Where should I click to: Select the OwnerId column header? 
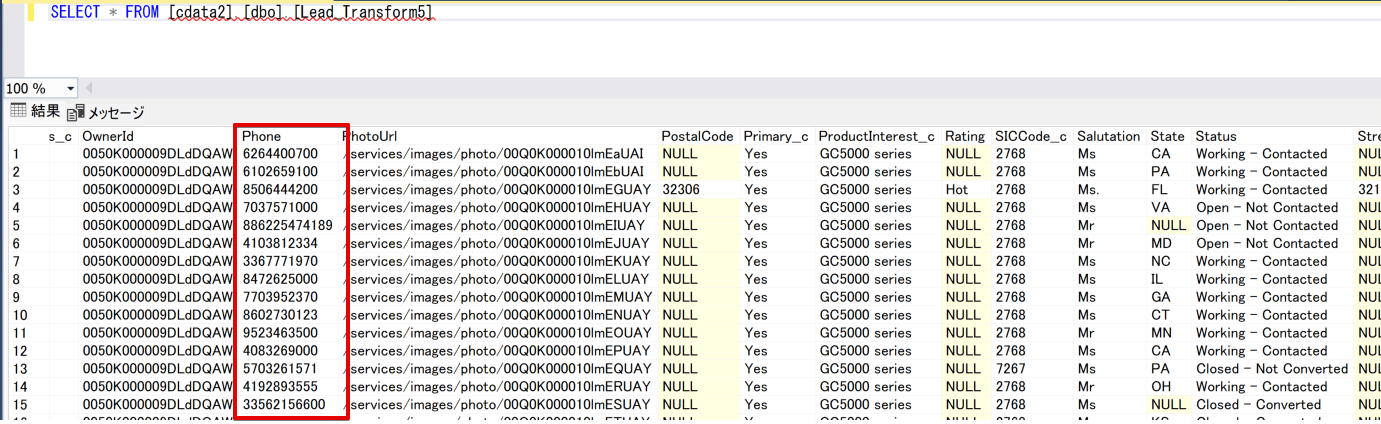108,136
